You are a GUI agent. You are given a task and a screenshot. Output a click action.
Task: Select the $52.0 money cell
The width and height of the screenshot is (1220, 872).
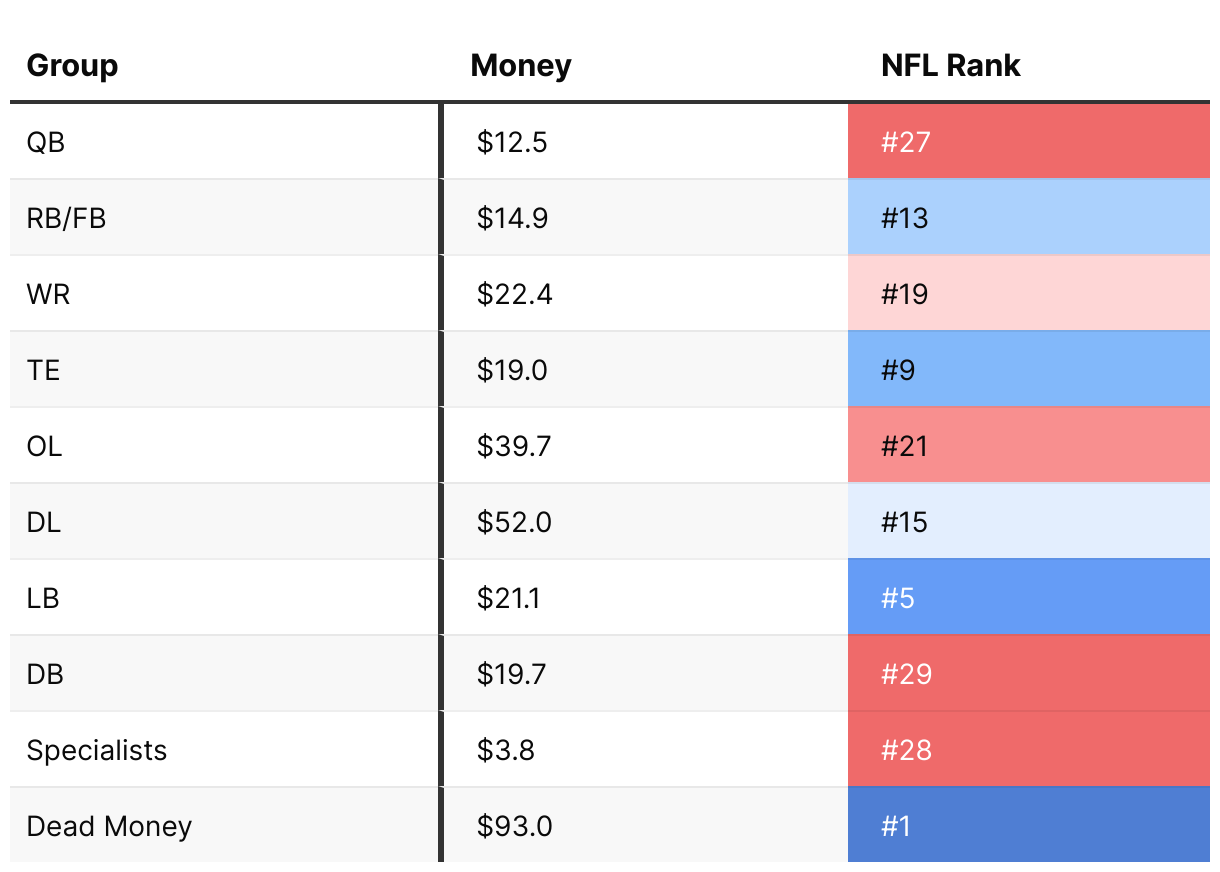click(x=514, y=522)
